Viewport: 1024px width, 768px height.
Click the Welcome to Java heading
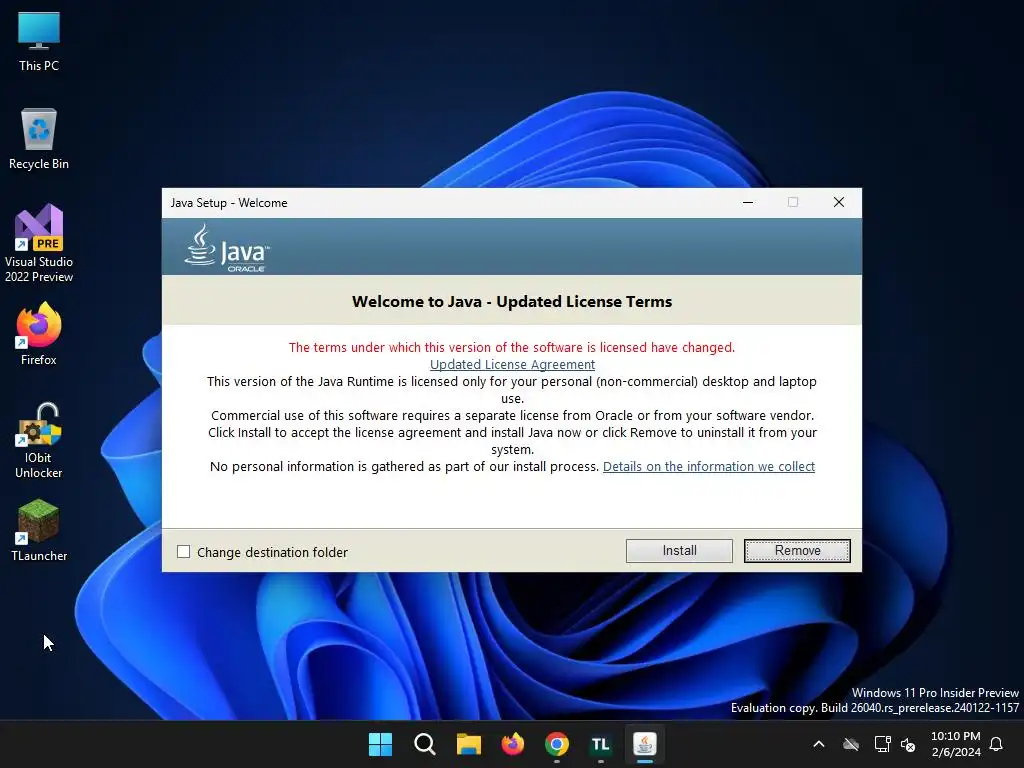[512, 302]
